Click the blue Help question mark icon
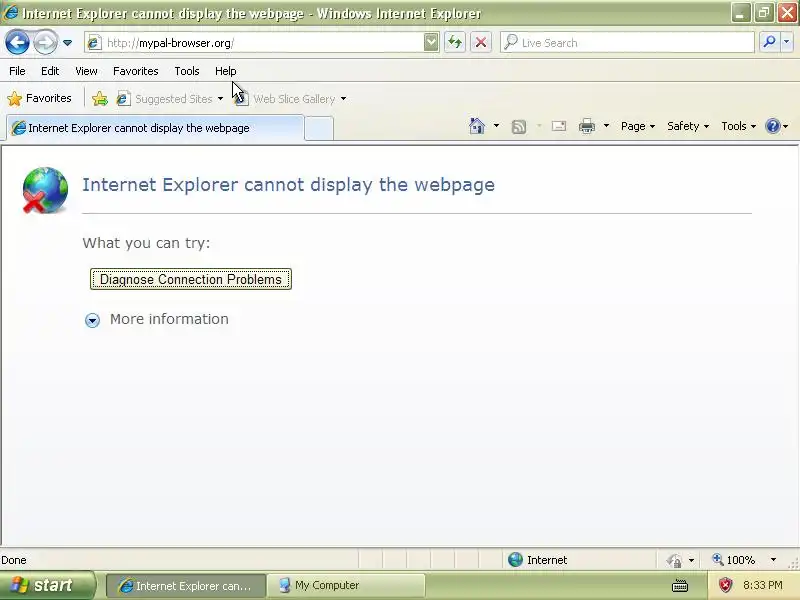Screen dimensions: 800x600 pos(773,126)
